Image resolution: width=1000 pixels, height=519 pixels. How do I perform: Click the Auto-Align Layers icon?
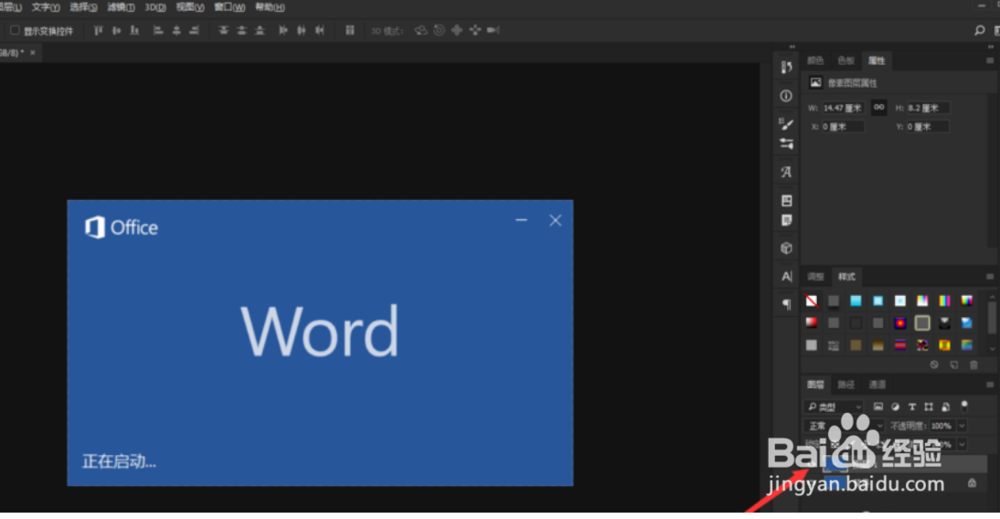(x=349, y=30)
